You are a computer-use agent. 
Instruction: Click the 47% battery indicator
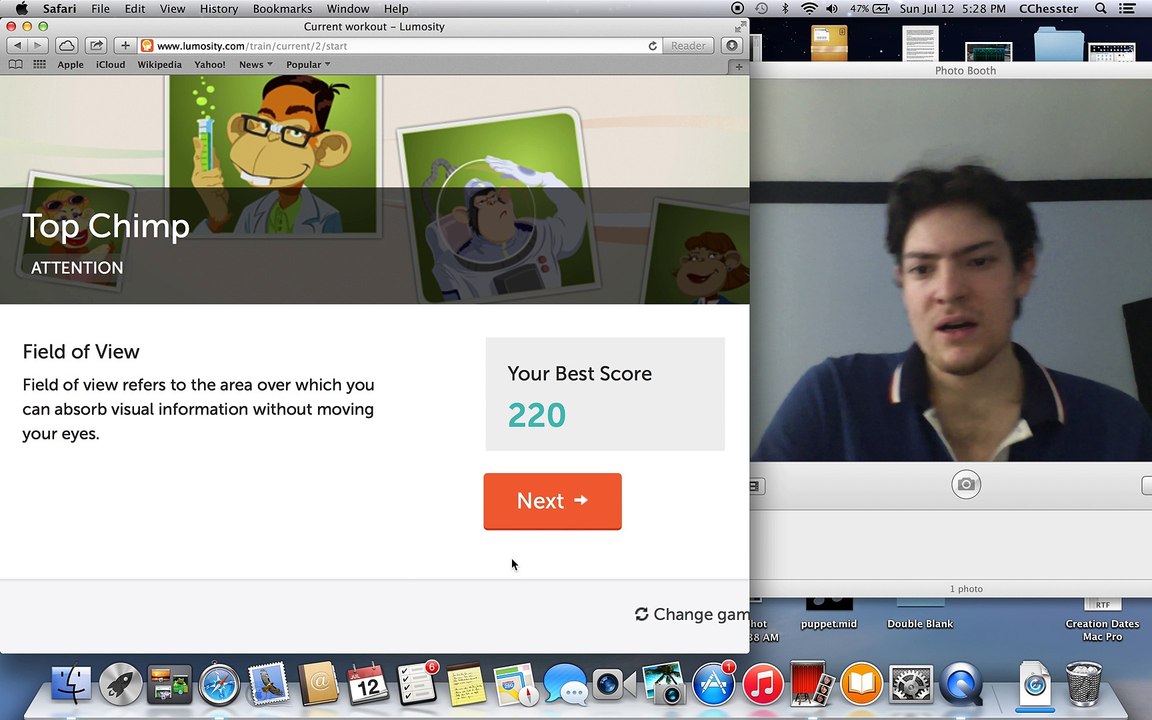coord(870,9)
